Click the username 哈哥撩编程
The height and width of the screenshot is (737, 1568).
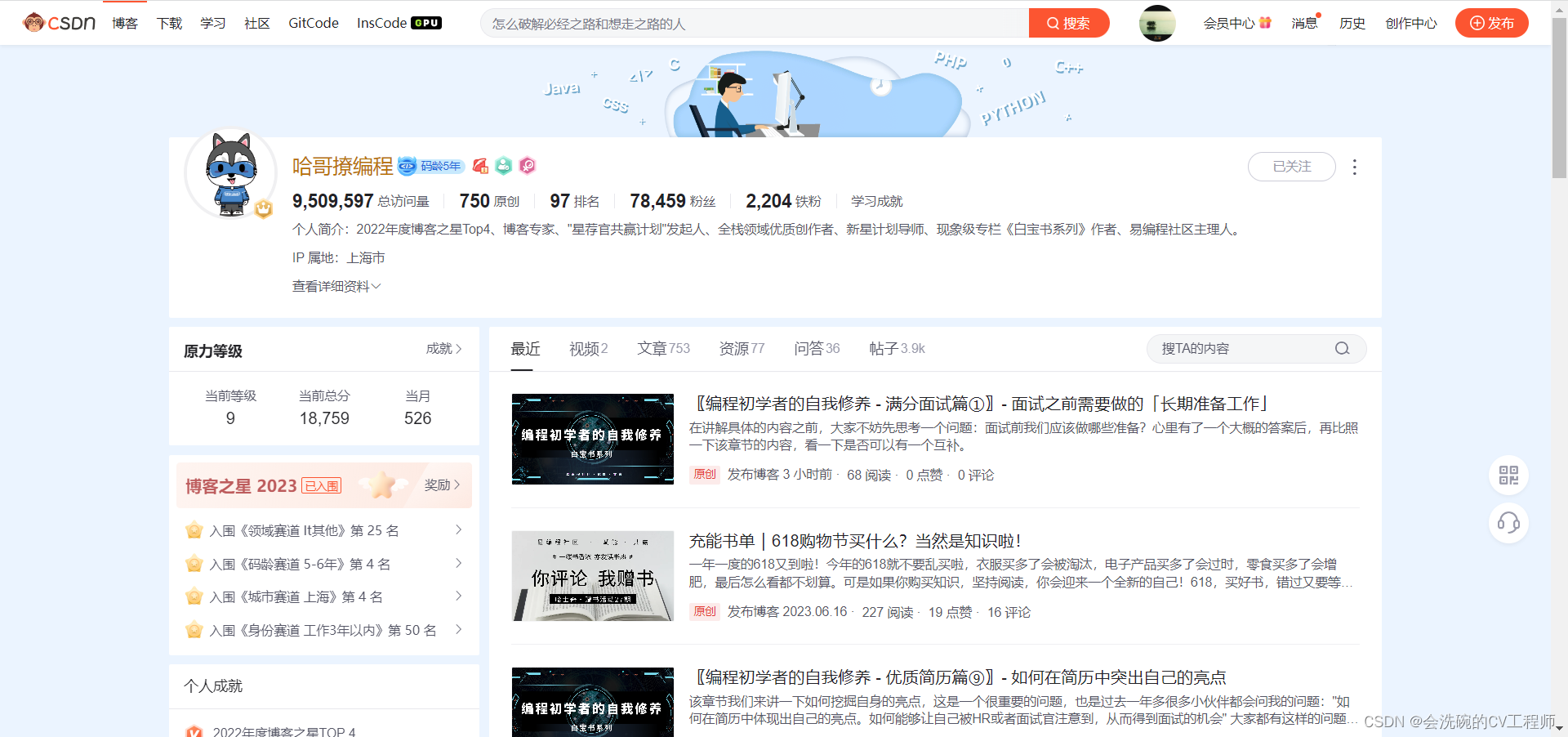pyautogui.click(x=343, y=166)
